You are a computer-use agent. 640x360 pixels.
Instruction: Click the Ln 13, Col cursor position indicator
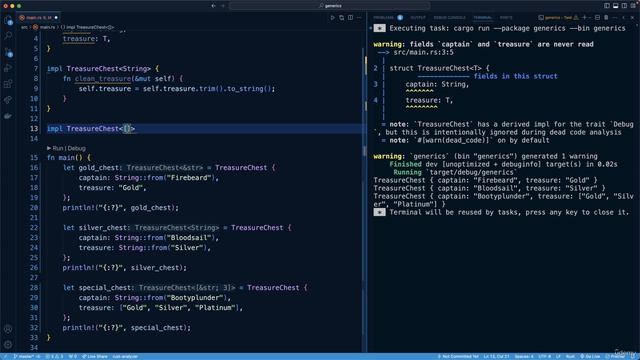click(x=496, y=356)
